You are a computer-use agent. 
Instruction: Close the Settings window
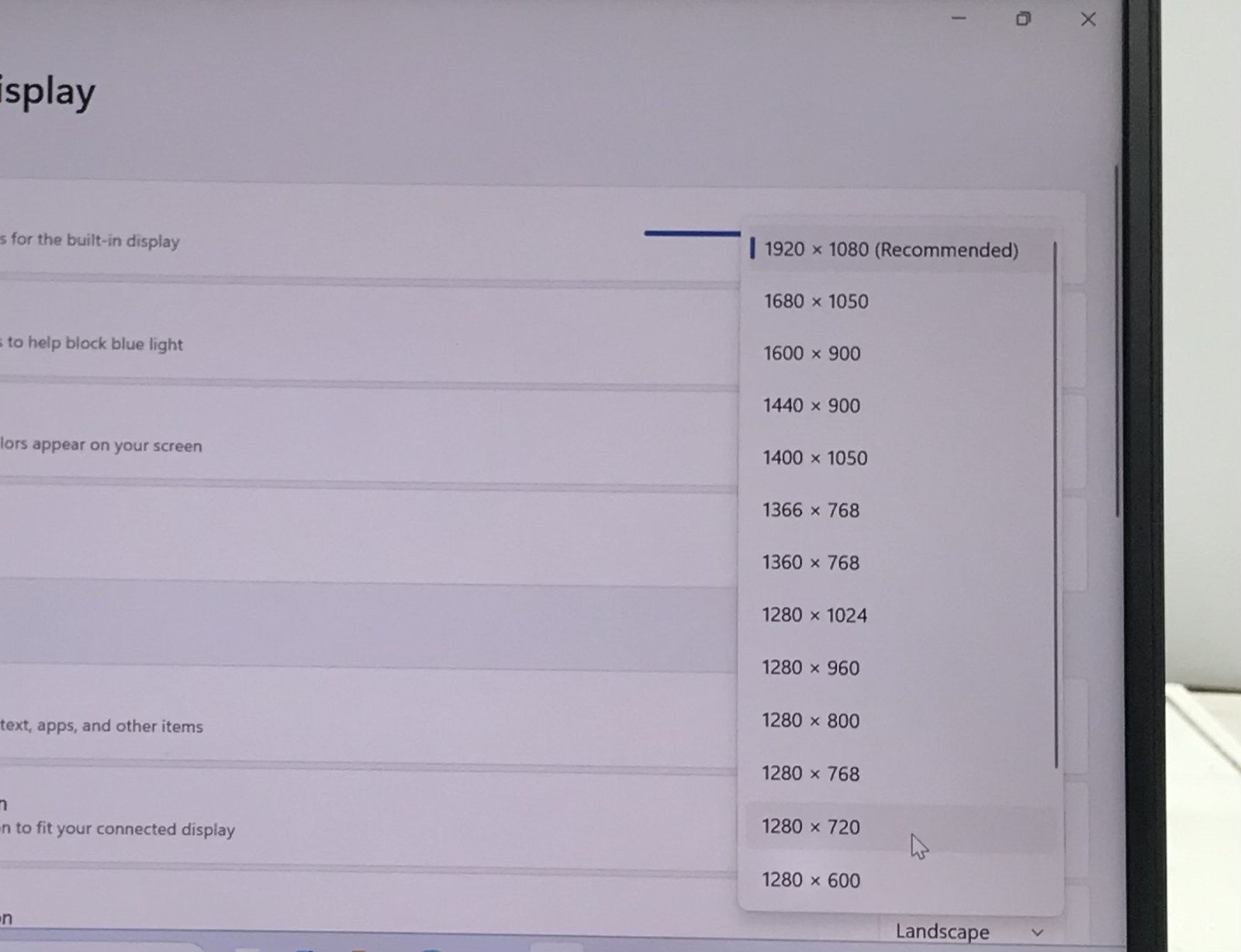click(1088, 19)
